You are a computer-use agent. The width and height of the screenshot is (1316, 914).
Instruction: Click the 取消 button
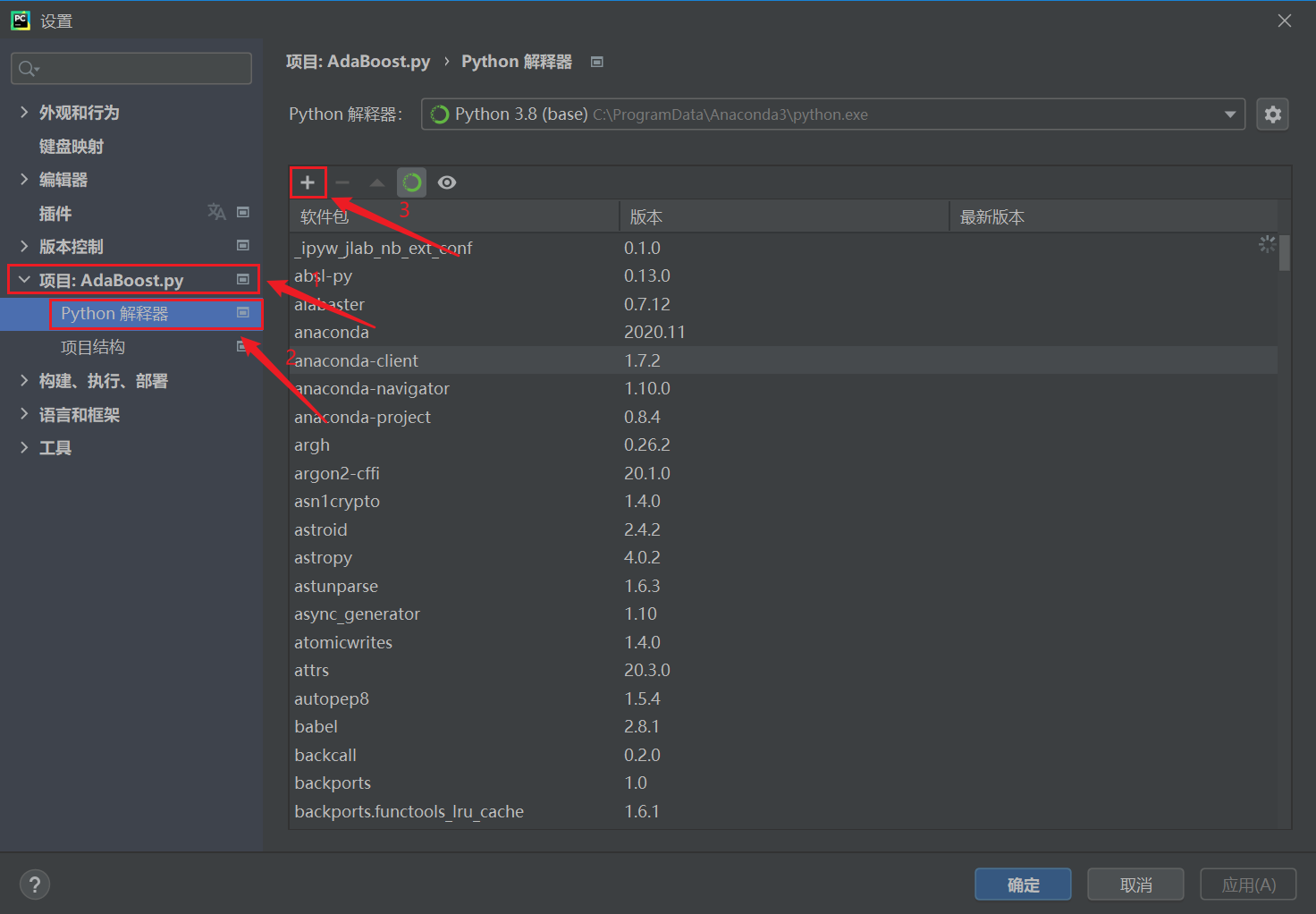tap(1135, 884)
